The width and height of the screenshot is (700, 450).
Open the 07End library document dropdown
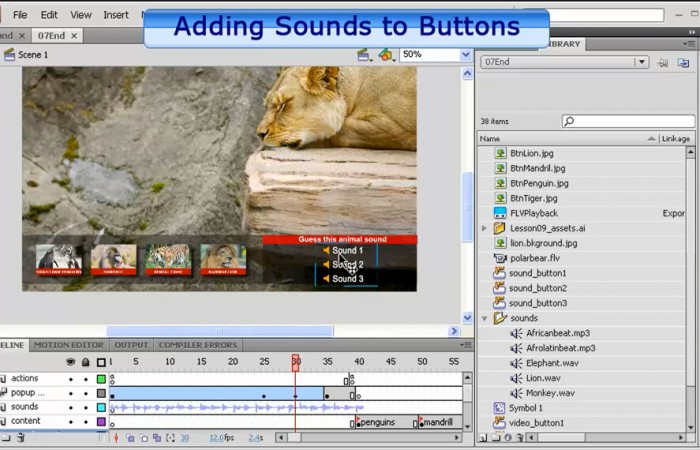(x=642, y=62)
